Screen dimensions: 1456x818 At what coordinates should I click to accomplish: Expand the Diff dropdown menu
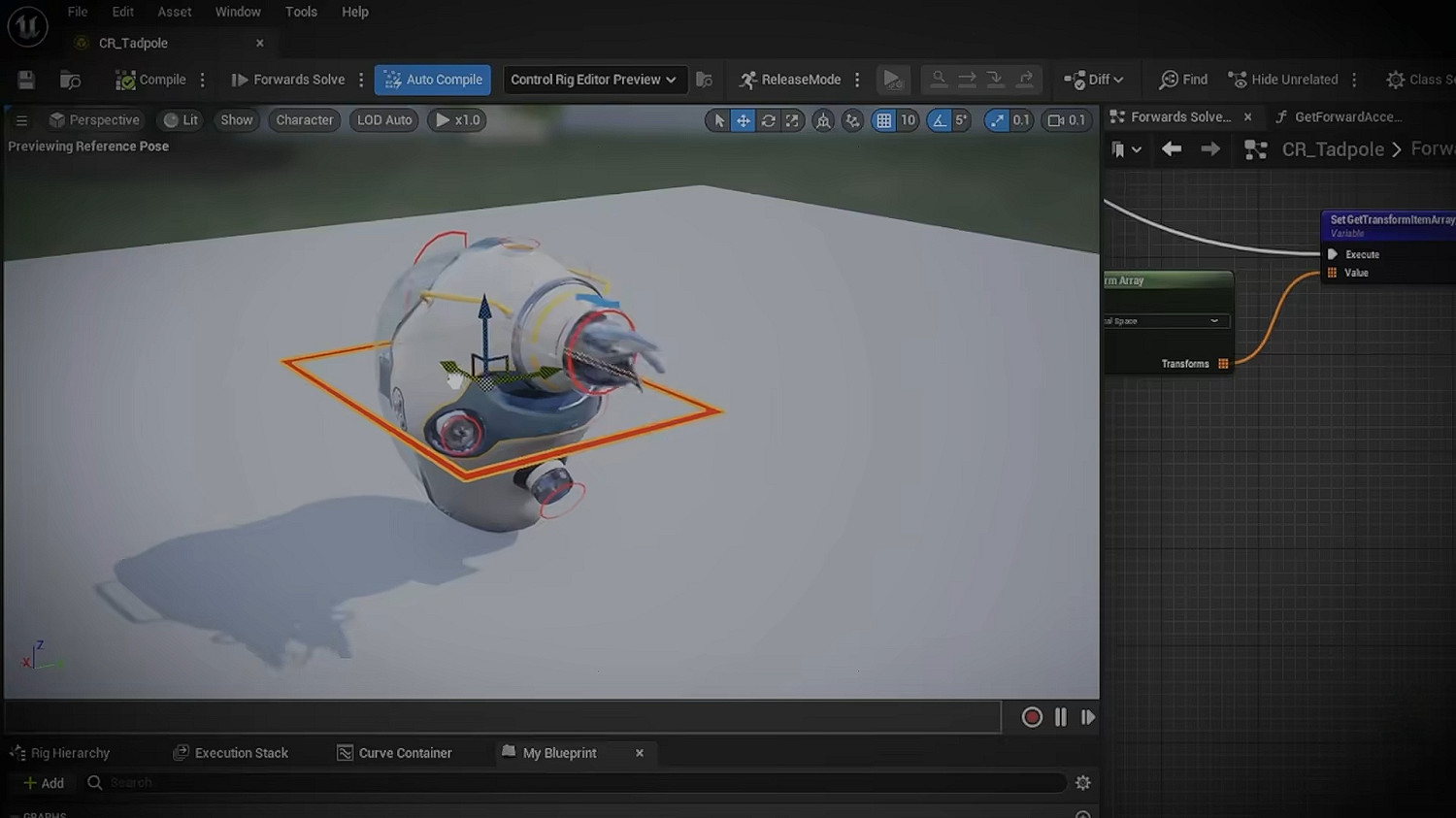(x=1094, y=80)
